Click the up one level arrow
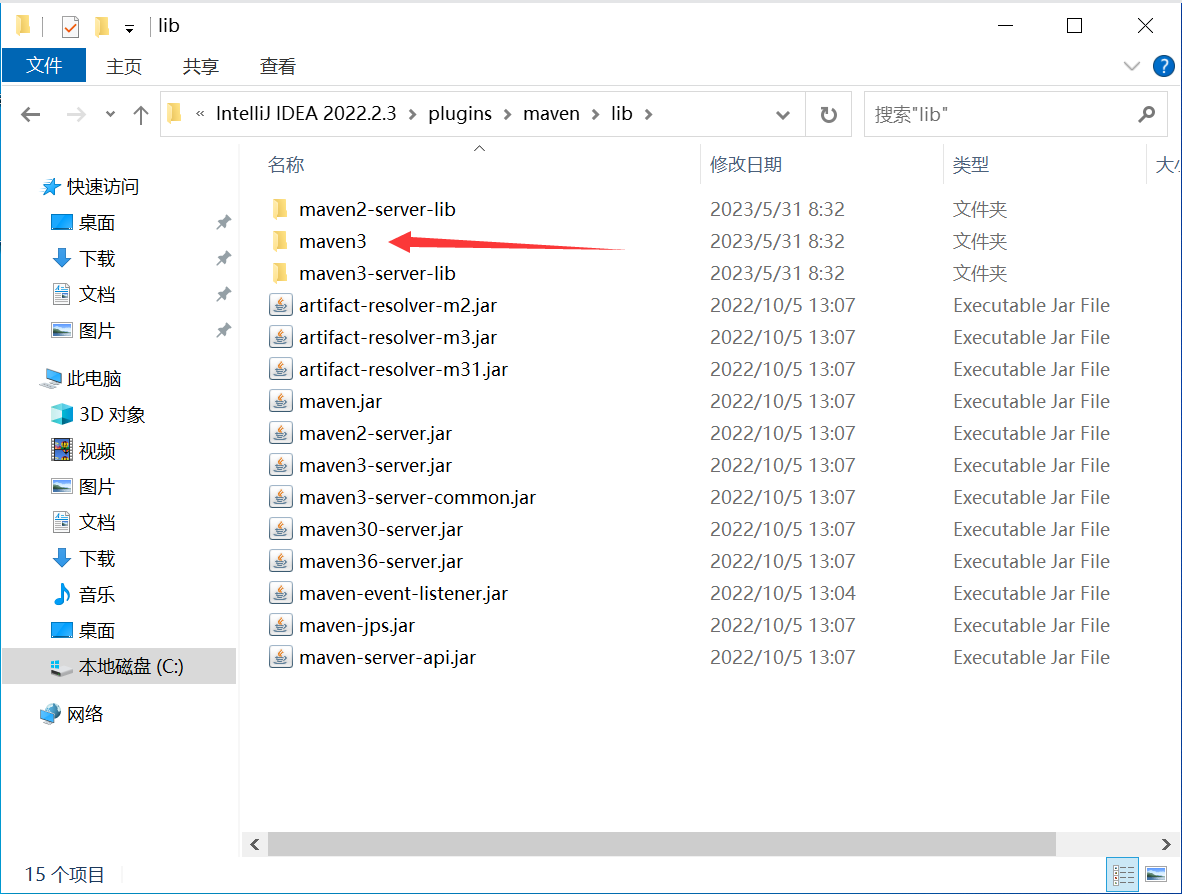Screen dimensions: 1182x894 tap(140, 115)
